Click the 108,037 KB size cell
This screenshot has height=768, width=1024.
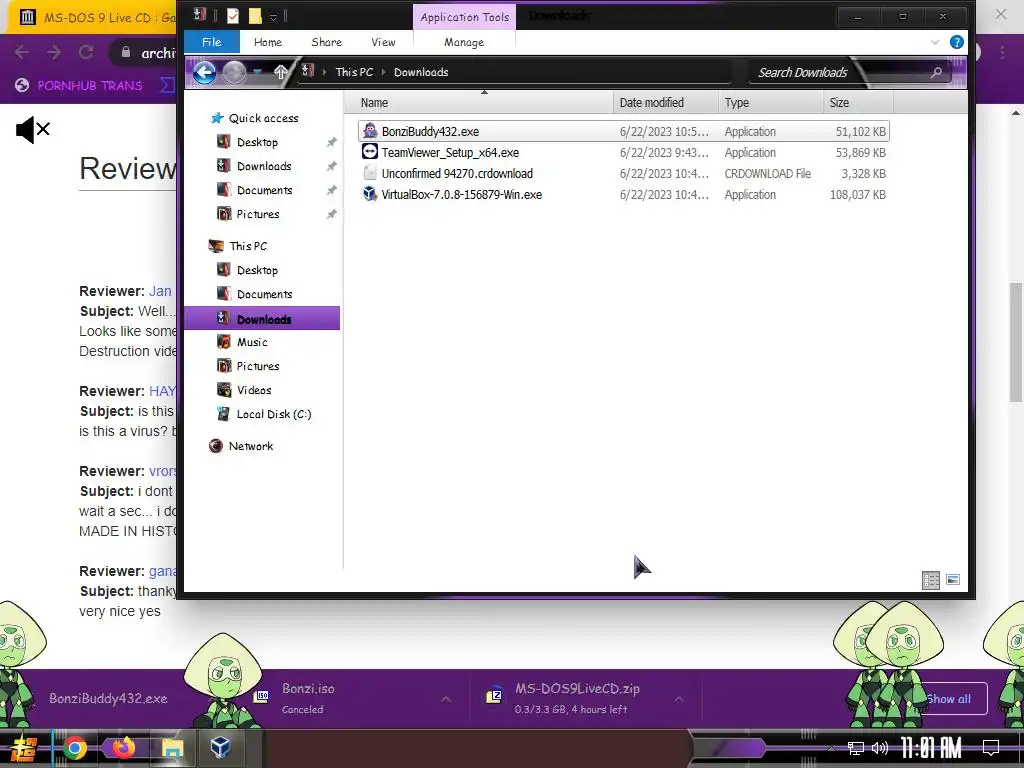coord(857,195)
